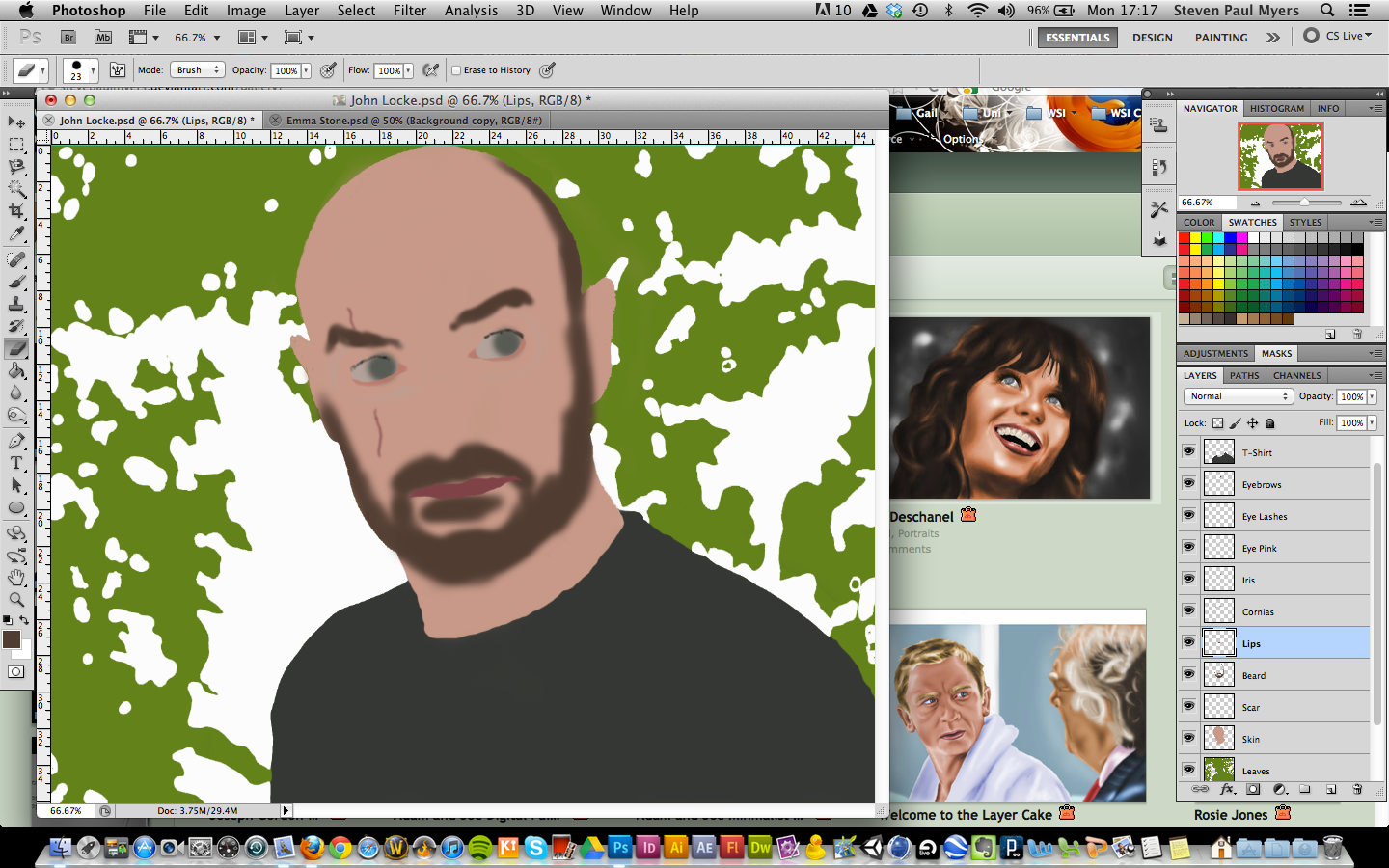
Task: Click the Essentials workspace button
Action: [x=1077, y=38]
